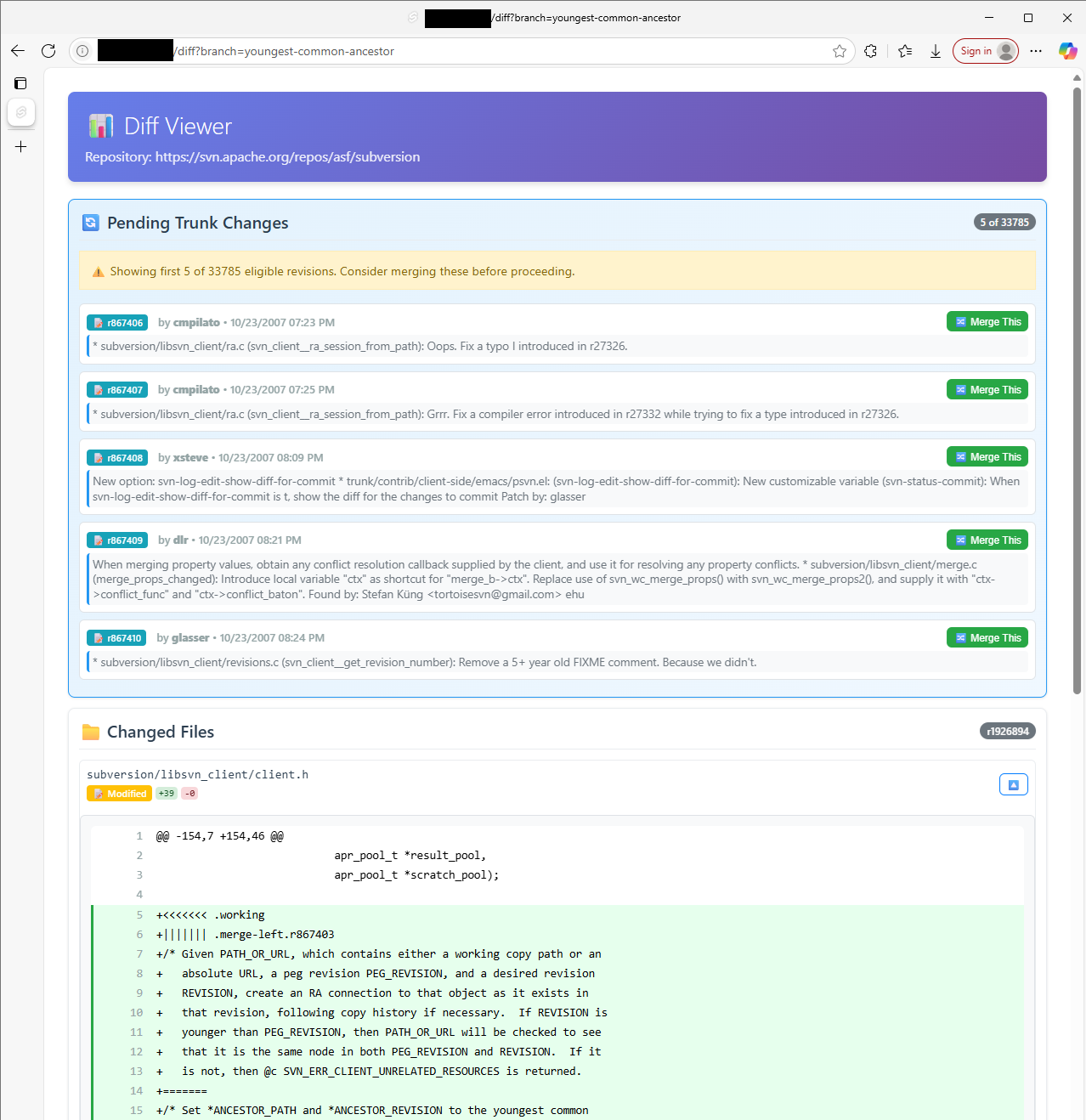Image resolution: width=1086 pixels, height=1120 pixels.
Task: Open the svn.apache.org repository link
Action: [286, 156]
